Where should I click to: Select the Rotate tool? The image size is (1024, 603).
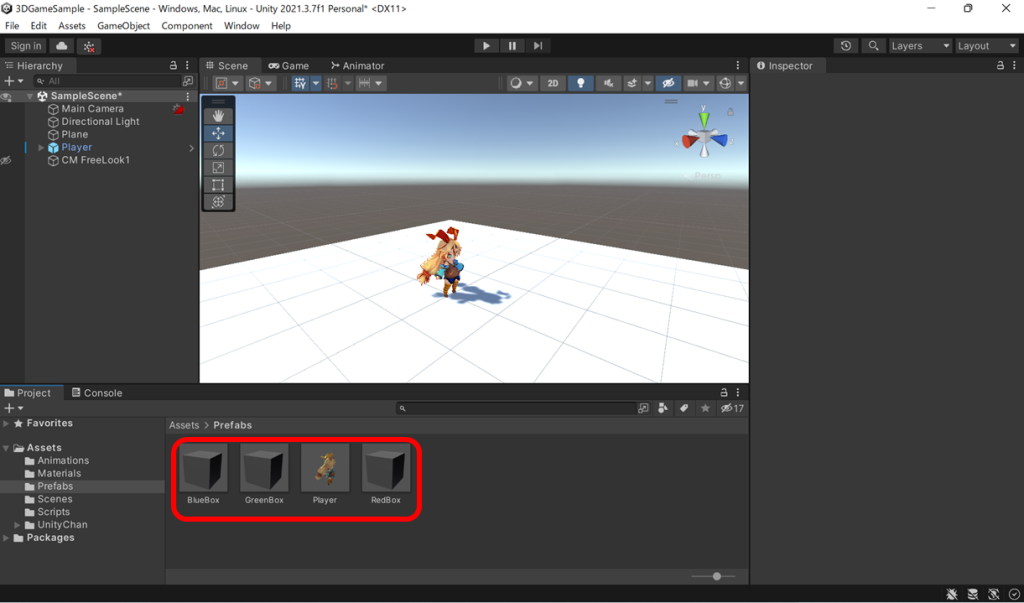click(218, 150)
